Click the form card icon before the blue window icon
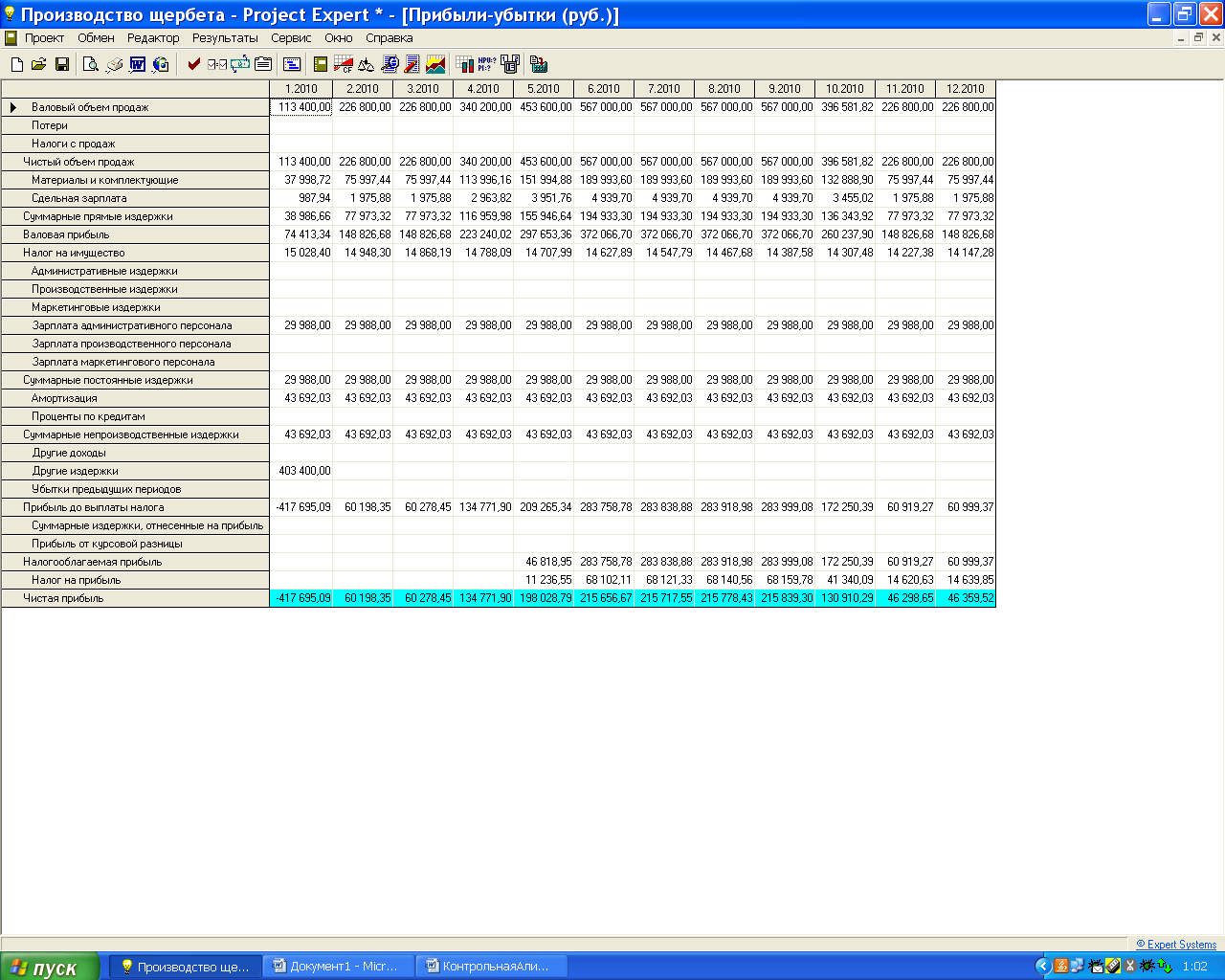 tap(263, 64)
